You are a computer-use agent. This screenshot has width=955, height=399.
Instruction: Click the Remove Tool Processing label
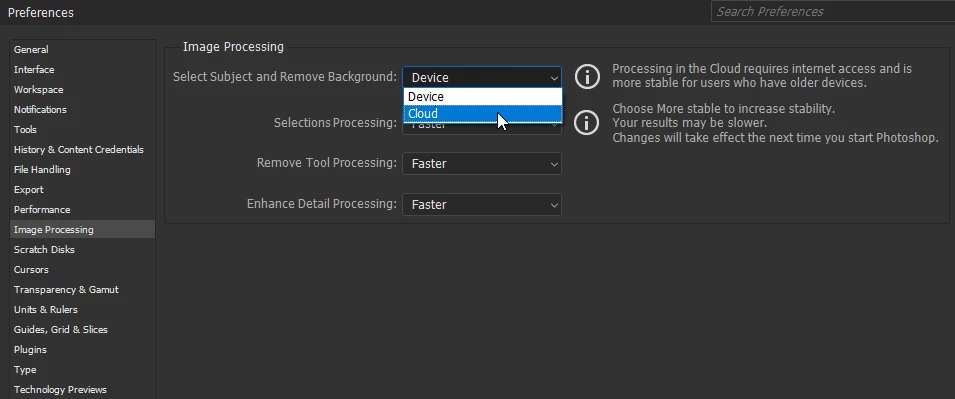tap(326, 163)
